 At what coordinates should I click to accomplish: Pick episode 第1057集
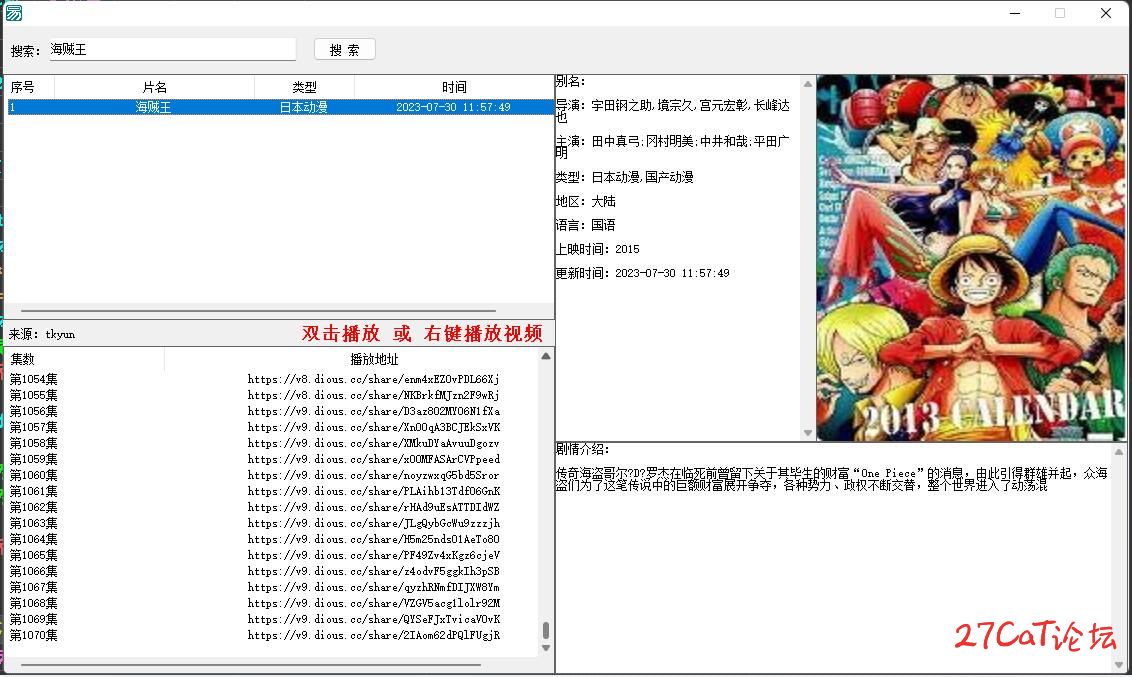33,427
